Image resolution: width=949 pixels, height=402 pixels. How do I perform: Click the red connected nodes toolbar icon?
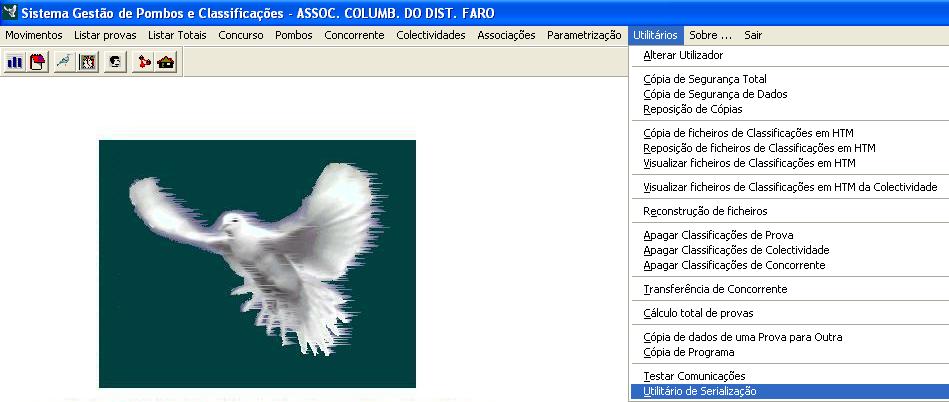144,62
